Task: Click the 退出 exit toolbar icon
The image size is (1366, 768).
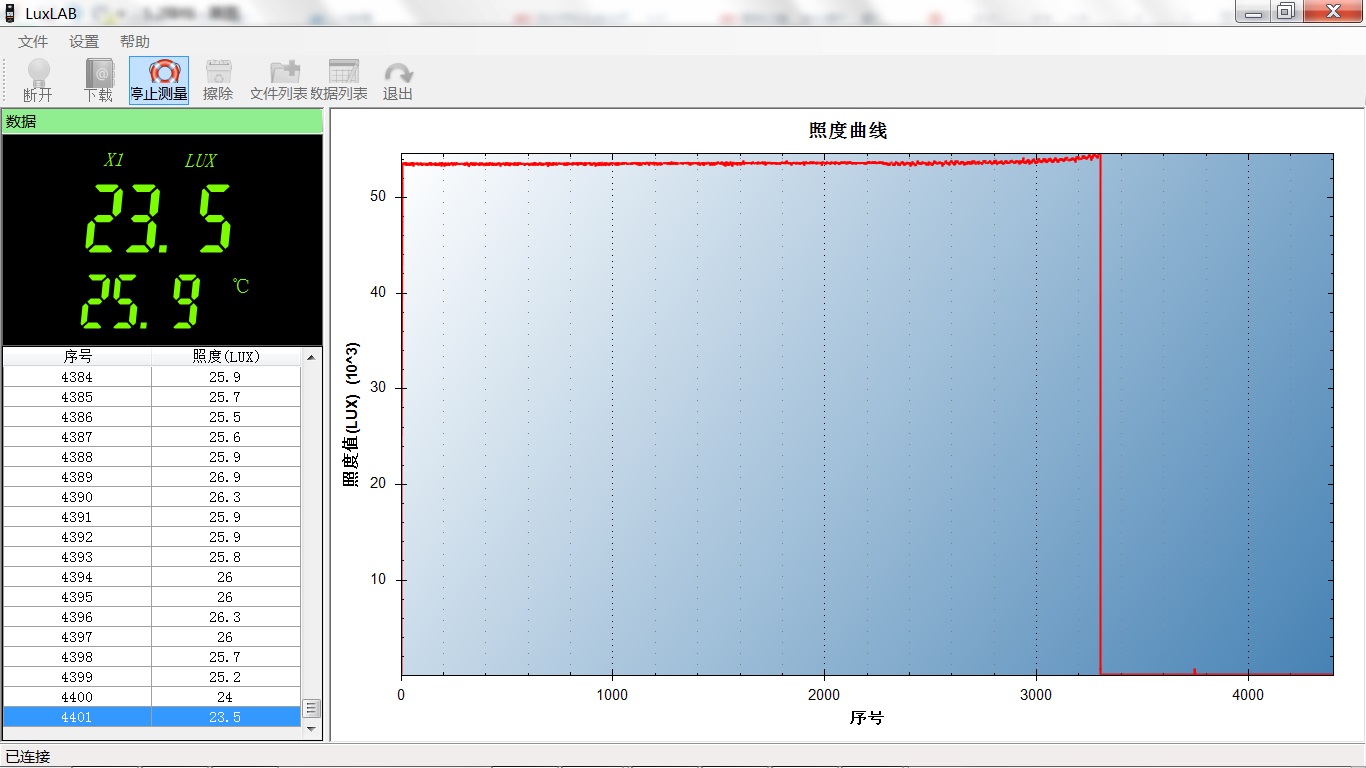Action: pyautogui.click(x=398, y=80)
